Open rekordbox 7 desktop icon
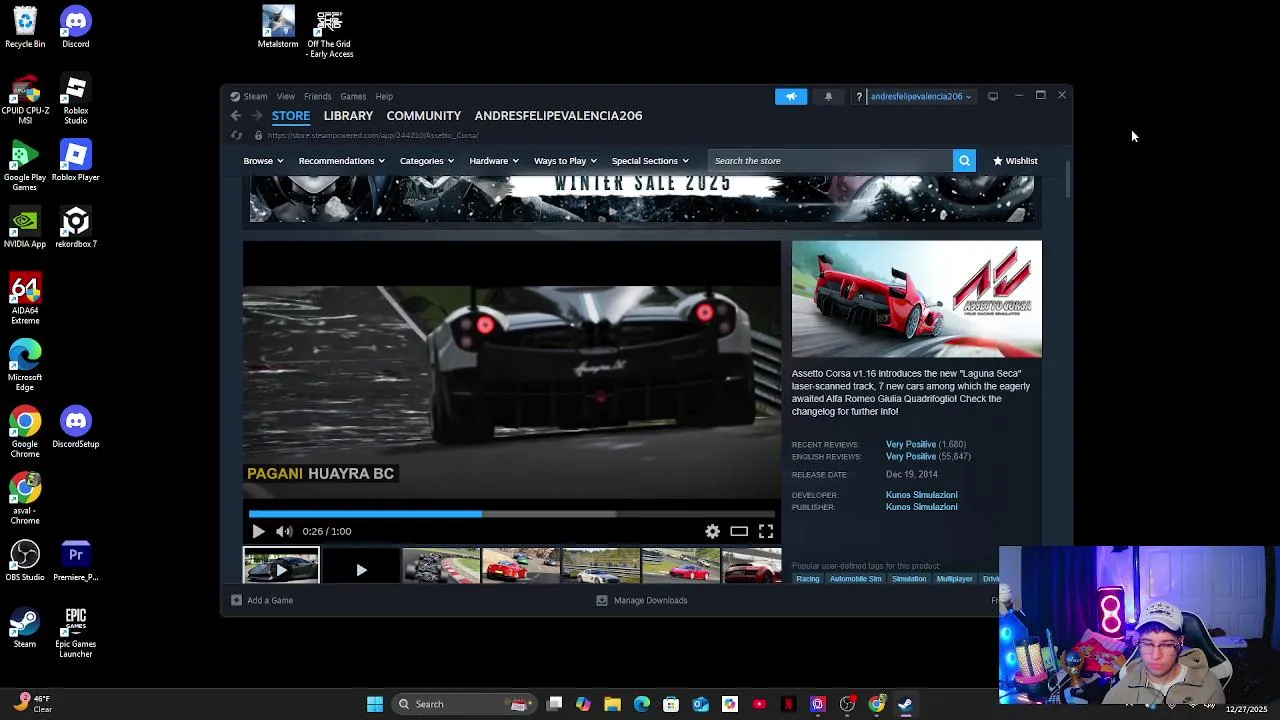Screen dimensions: 1280x720 75,227
